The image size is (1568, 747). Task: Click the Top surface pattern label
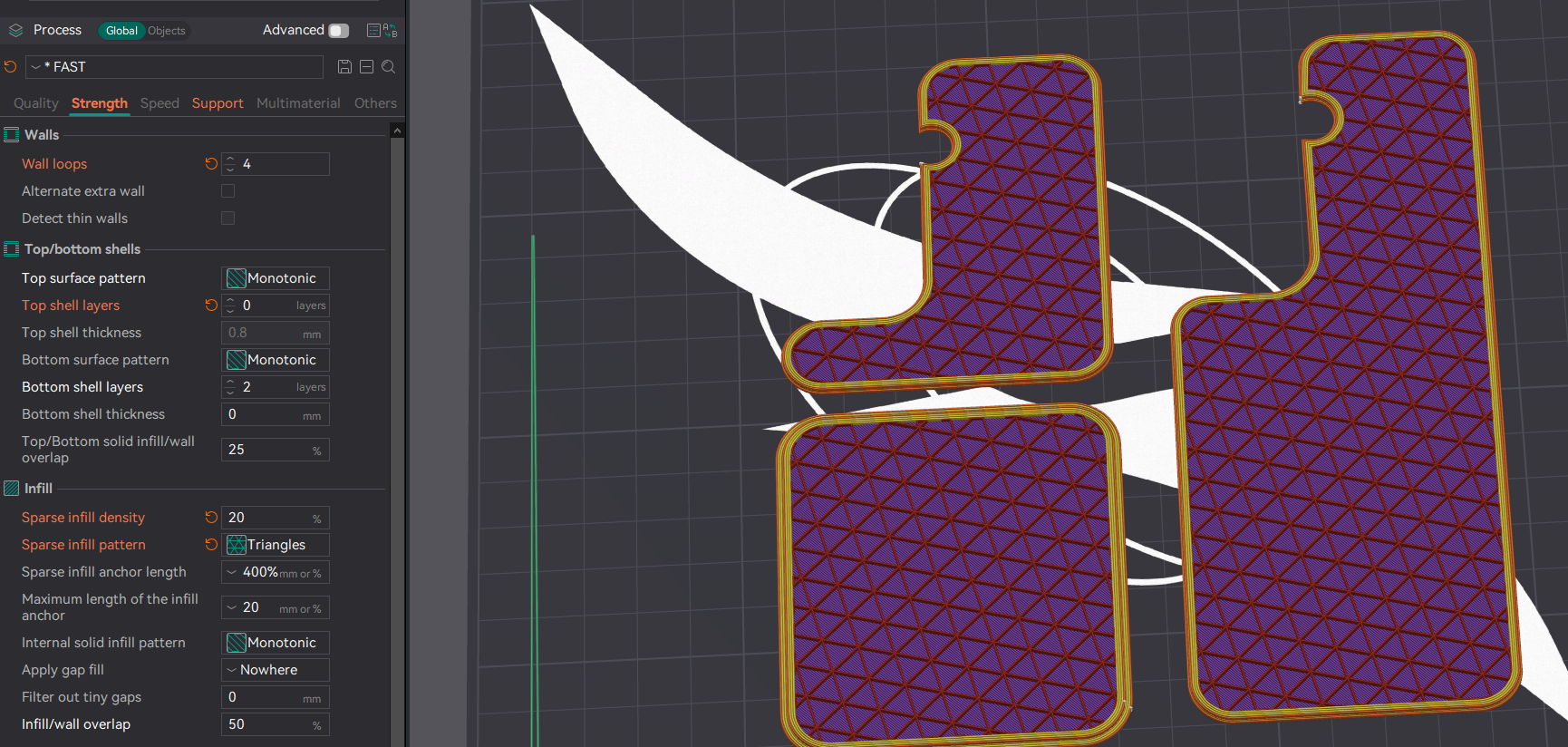click(x=83, y=278)
